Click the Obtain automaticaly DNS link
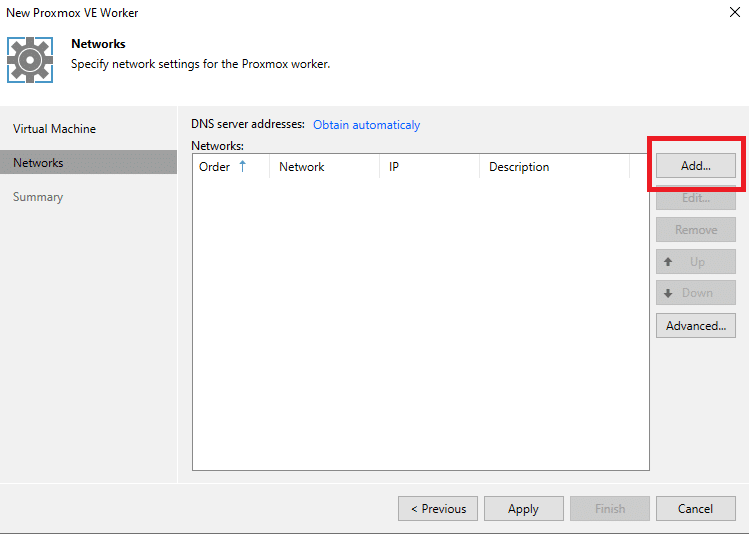The height and width of the screenshot is (535, 749). pos(366,125)
